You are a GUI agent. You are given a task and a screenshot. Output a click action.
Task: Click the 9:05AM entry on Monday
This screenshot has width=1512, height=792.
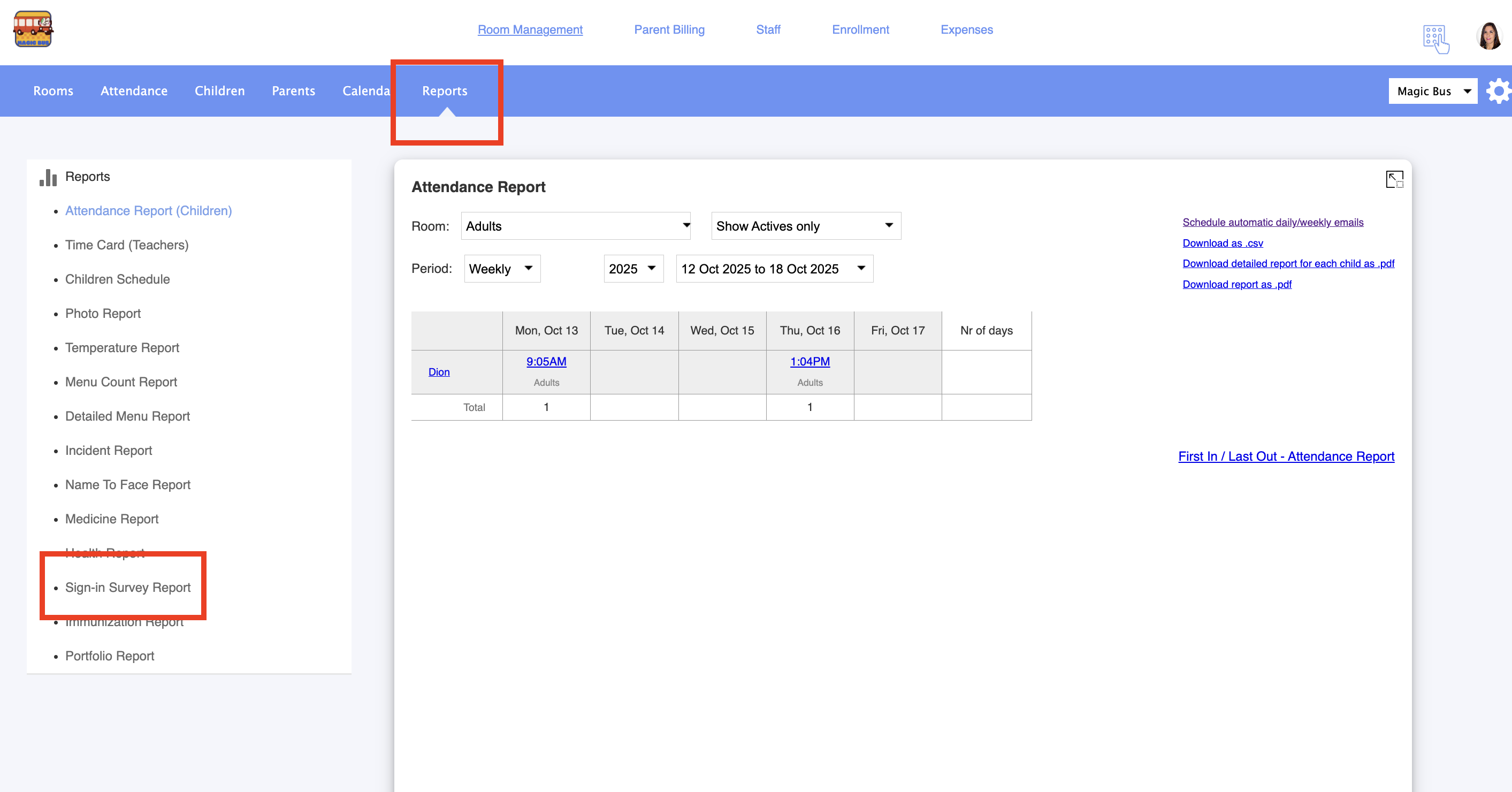click(546, 362)
